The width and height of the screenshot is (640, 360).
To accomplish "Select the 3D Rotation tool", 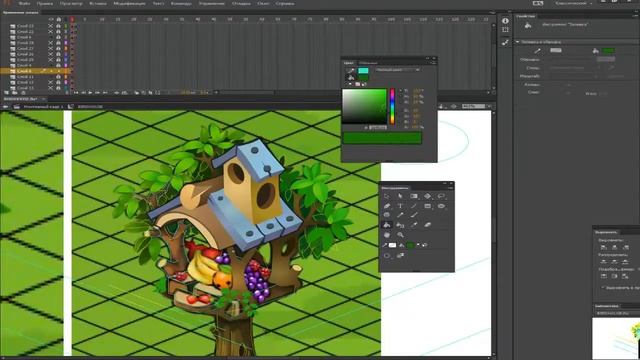I will coord(427,196).
